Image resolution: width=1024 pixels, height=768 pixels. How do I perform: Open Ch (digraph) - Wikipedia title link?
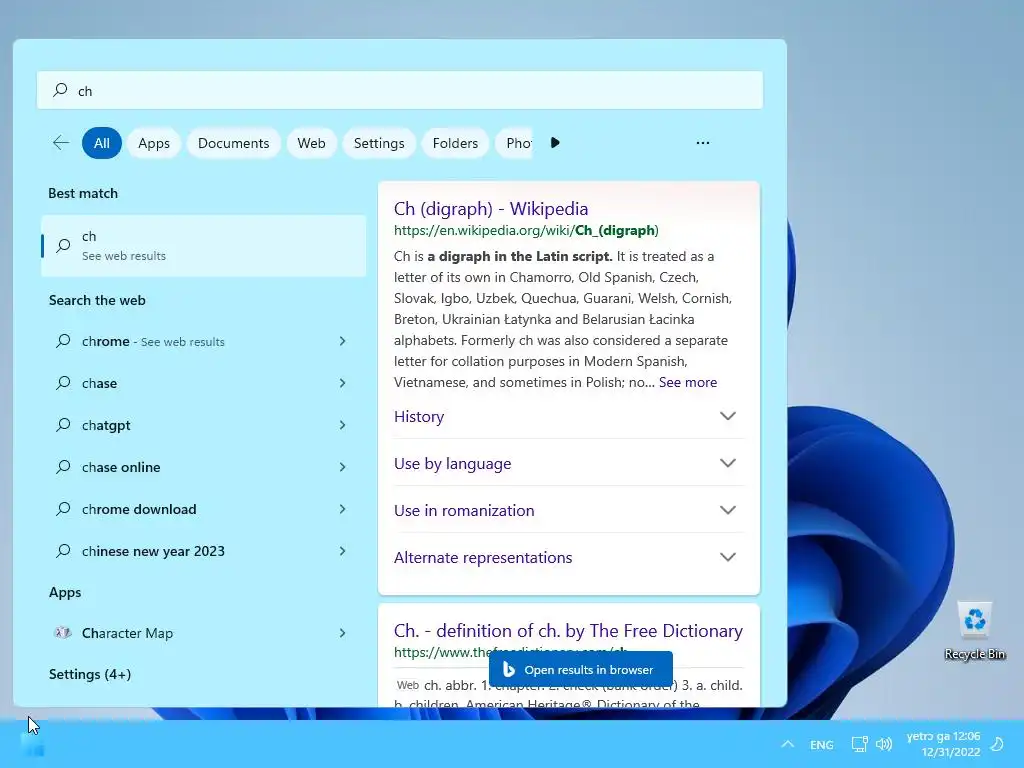point(491,209)
